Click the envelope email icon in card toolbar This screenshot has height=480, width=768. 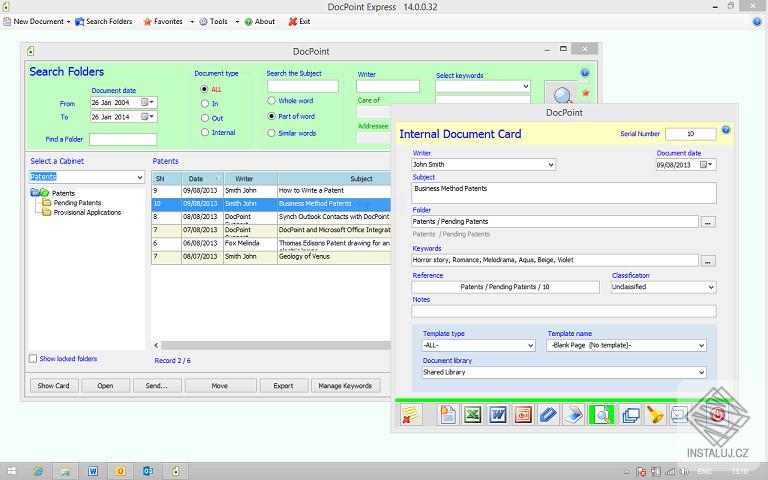[679, 415]
